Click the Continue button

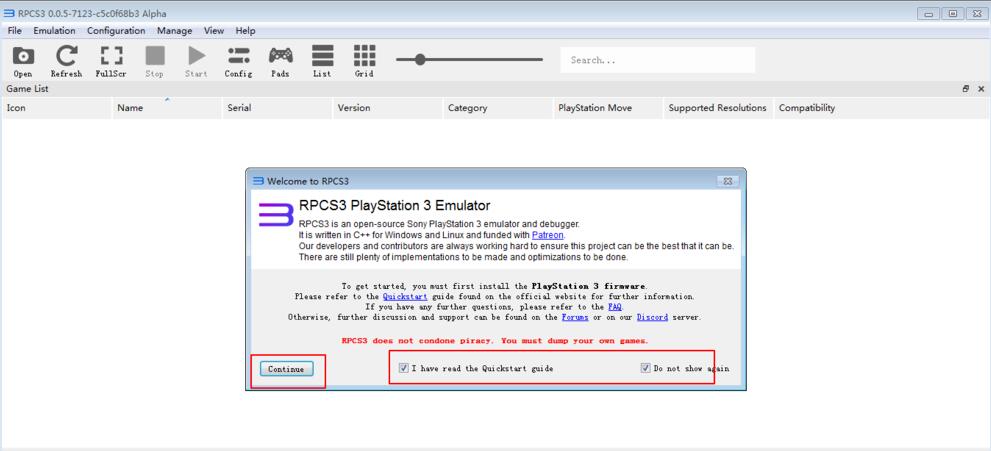286,369
